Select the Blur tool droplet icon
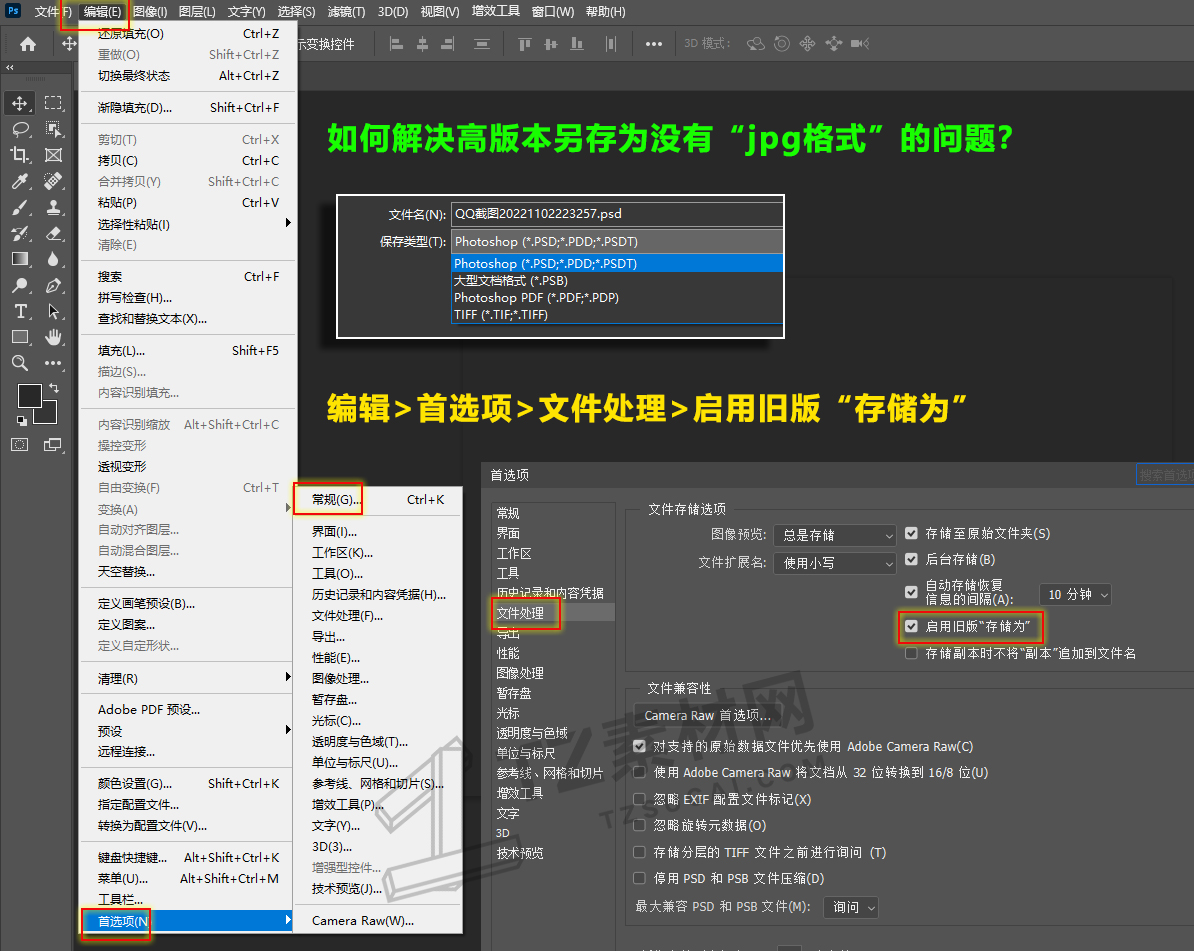 click(x=53, y=259)
